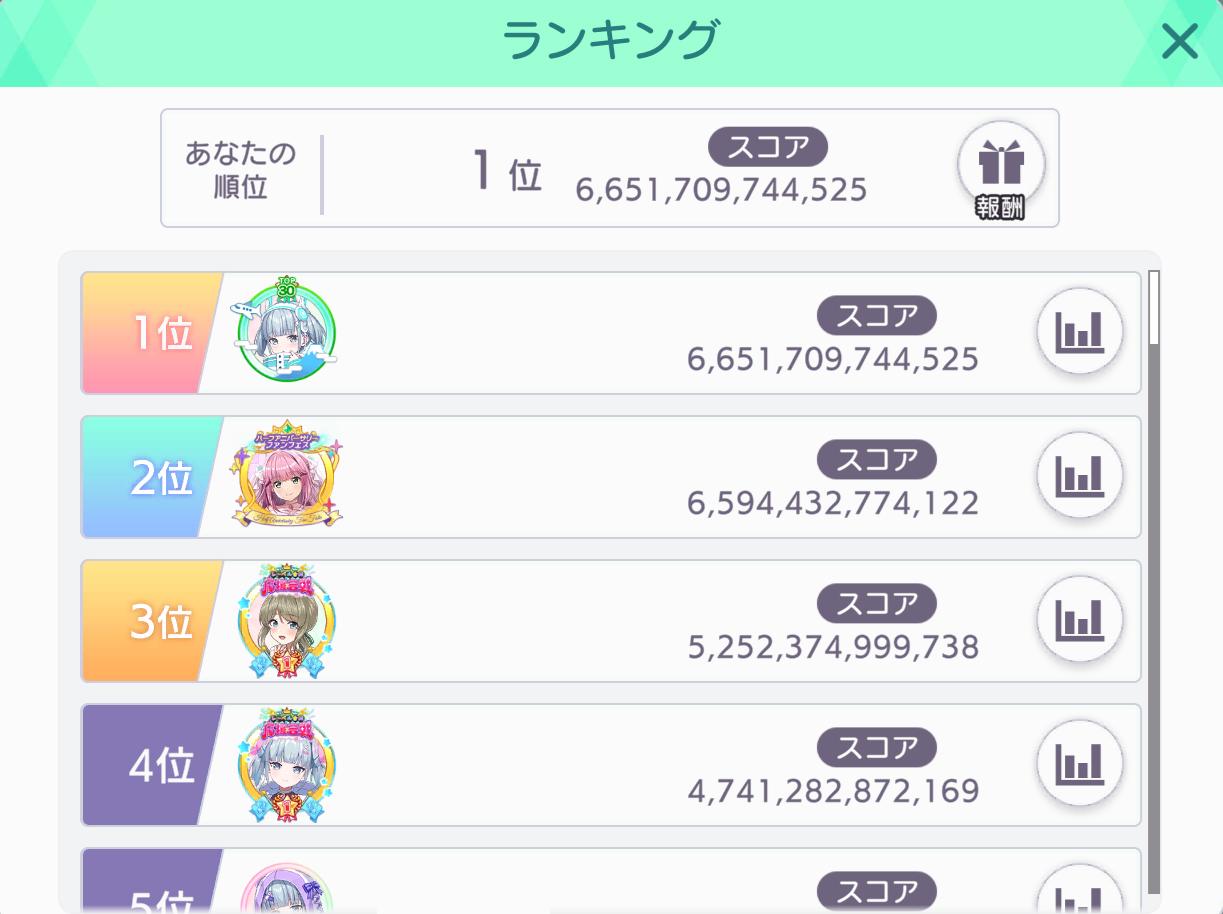Screen dimensions: 1223x914
Task: Open score chart for 5th place entry
Action: [1080, 895]
